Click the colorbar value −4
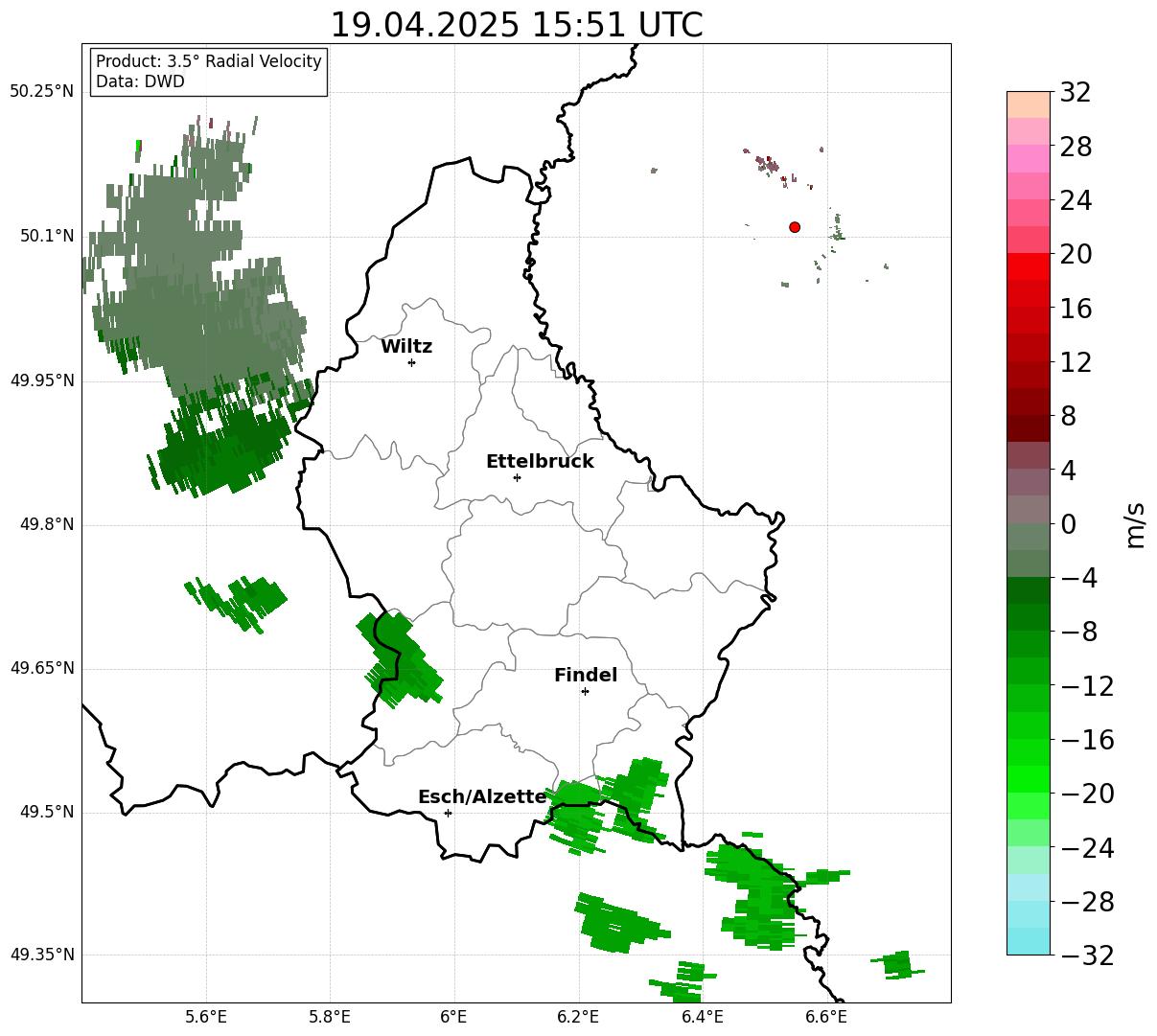 [x=1079, y=578]
